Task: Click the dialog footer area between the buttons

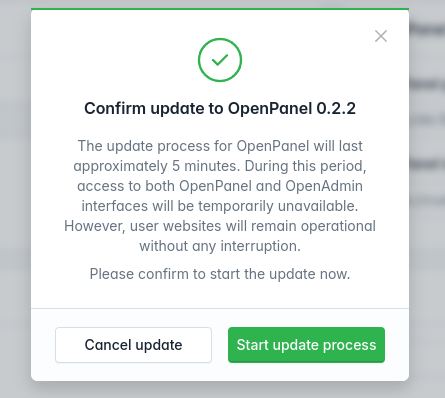Action: click(x=220, y=345)
